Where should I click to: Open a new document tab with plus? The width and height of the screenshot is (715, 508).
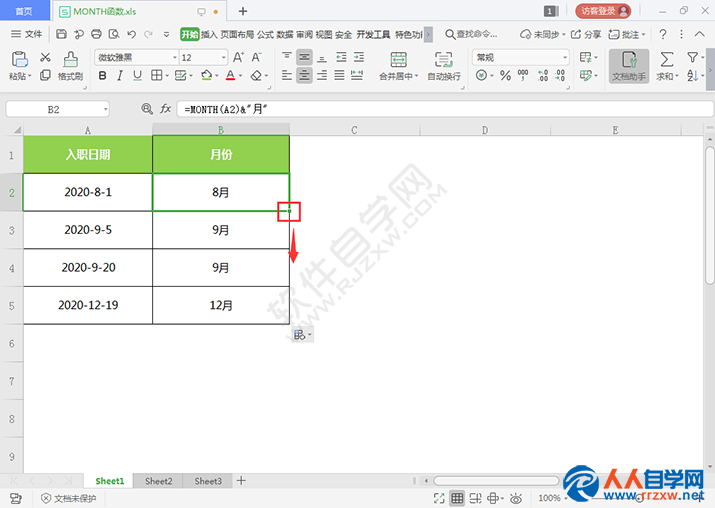(243, 11)
